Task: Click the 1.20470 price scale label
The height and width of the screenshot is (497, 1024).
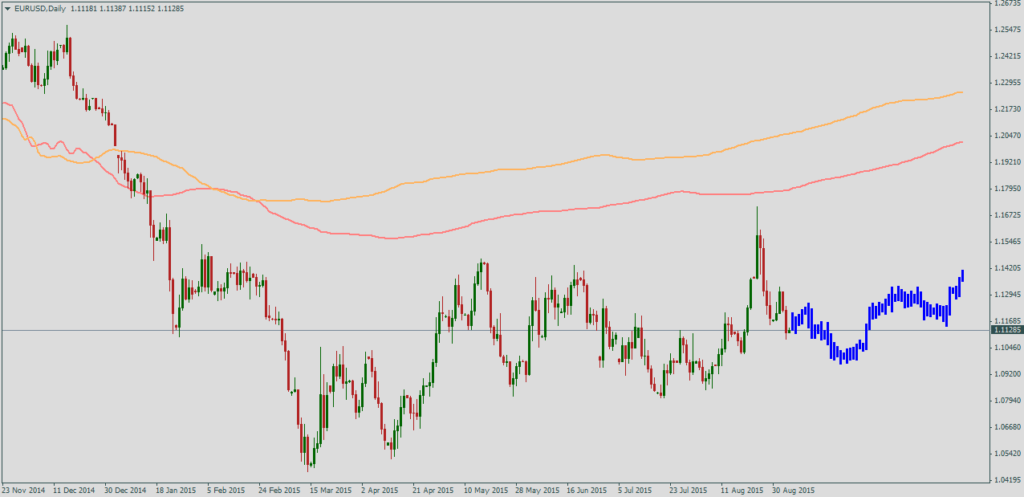Action: tap(1004, 136)
